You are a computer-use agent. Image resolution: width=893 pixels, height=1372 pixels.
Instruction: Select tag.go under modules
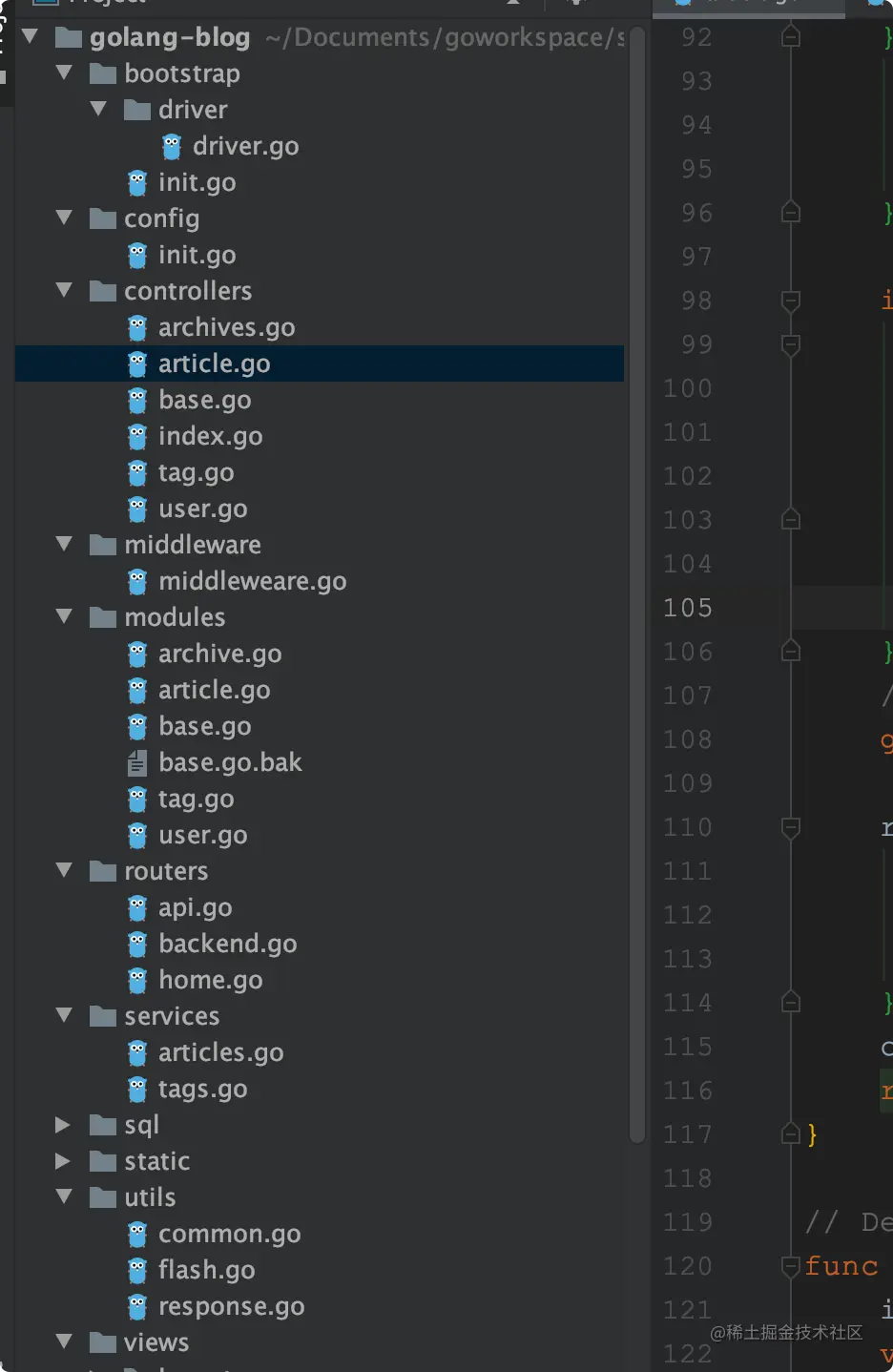(x=196, y=799)
